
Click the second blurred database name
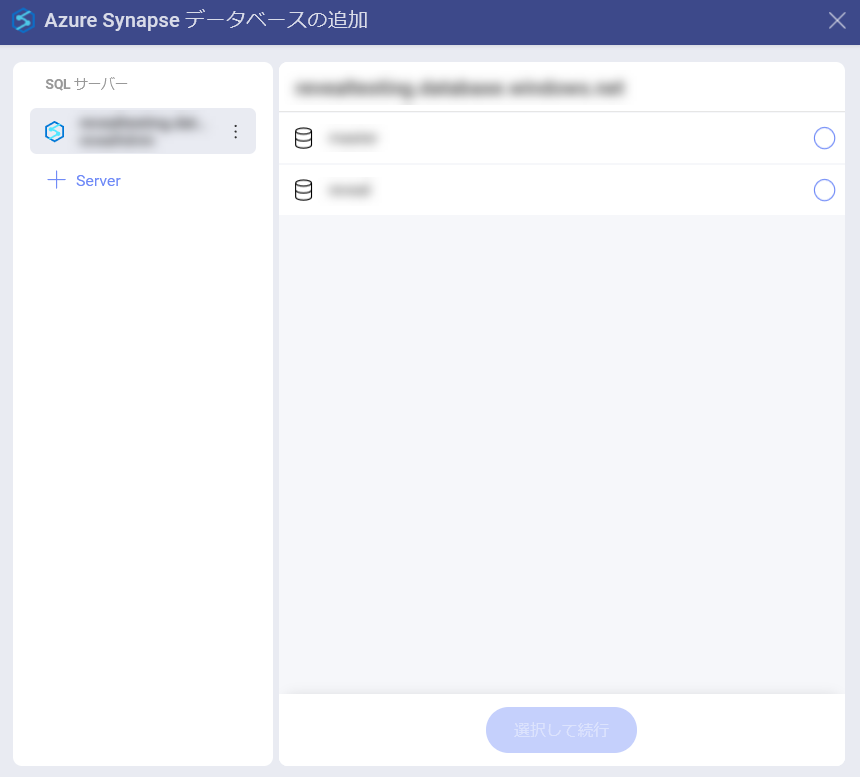[x=349, y=190]
